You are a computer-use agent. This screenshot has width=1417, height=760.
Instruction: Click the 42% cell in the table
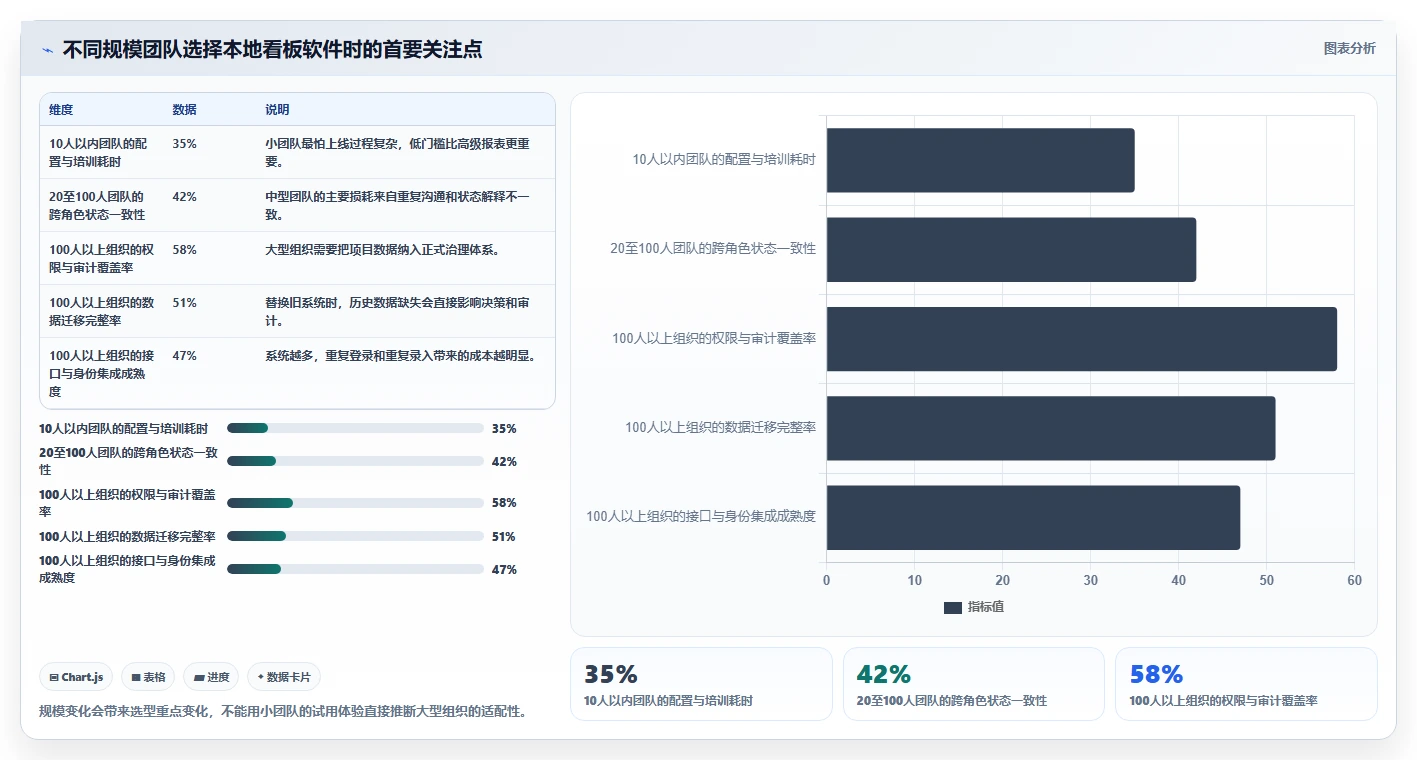point(184,197)
